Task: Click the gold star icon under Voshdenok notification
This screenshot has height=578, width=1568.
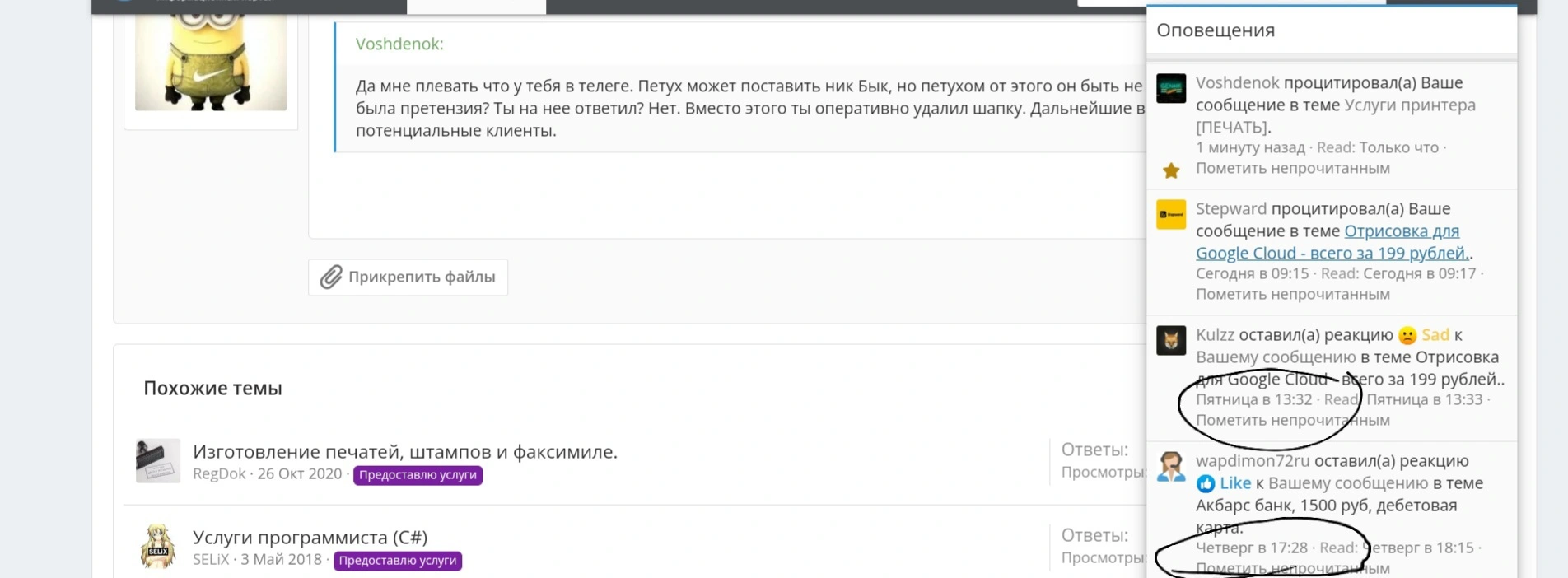Action: [x=1171, y=170]
